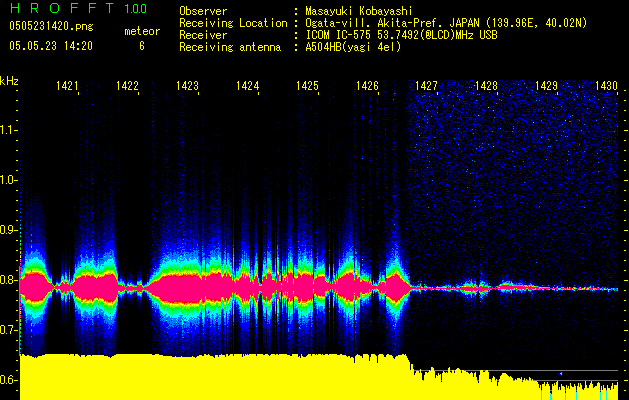Viewport: 629px width, 400px height.
Task: Select the 1424 time marker
Action: coord(247,86)
